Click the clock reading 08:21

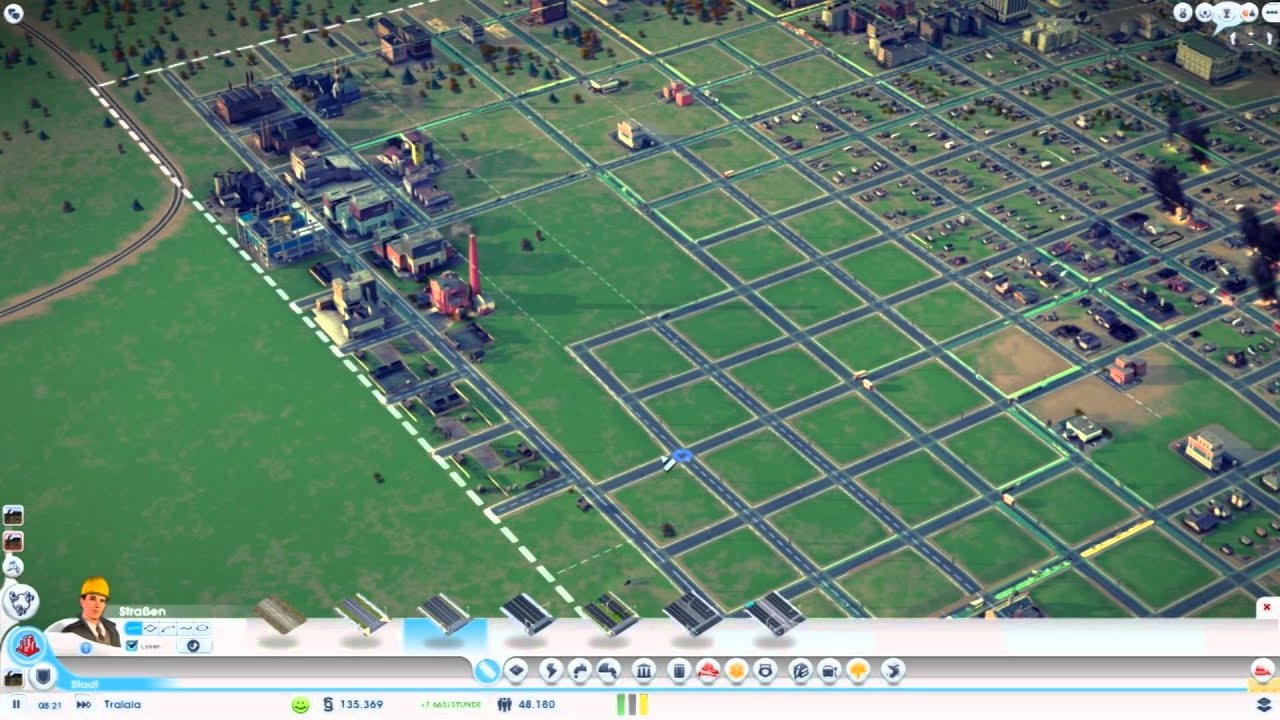tap(50, 705)
